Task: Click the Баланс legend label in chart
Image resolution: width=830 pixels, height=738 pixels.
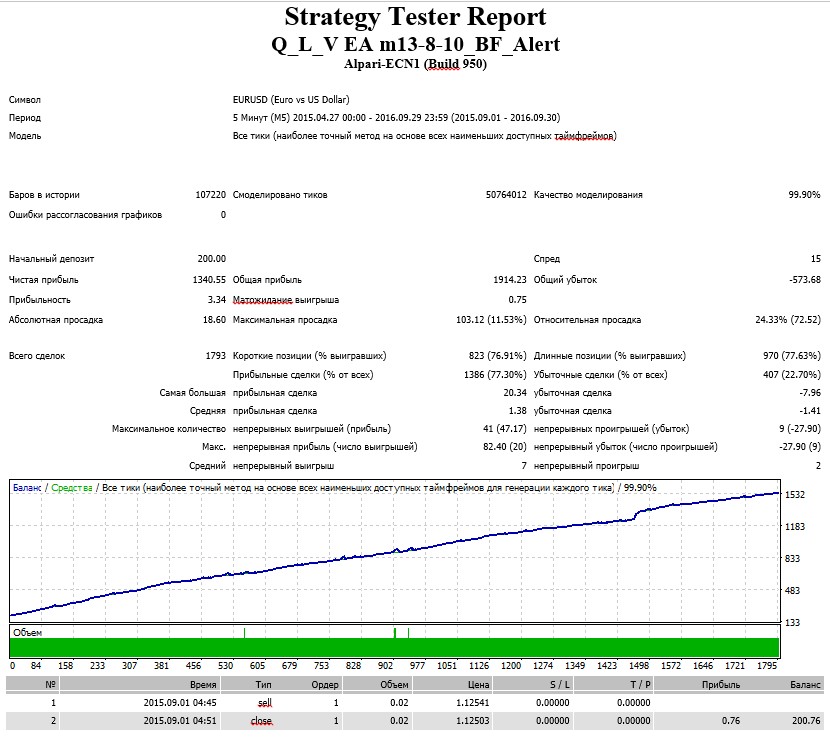Action: 27,488
